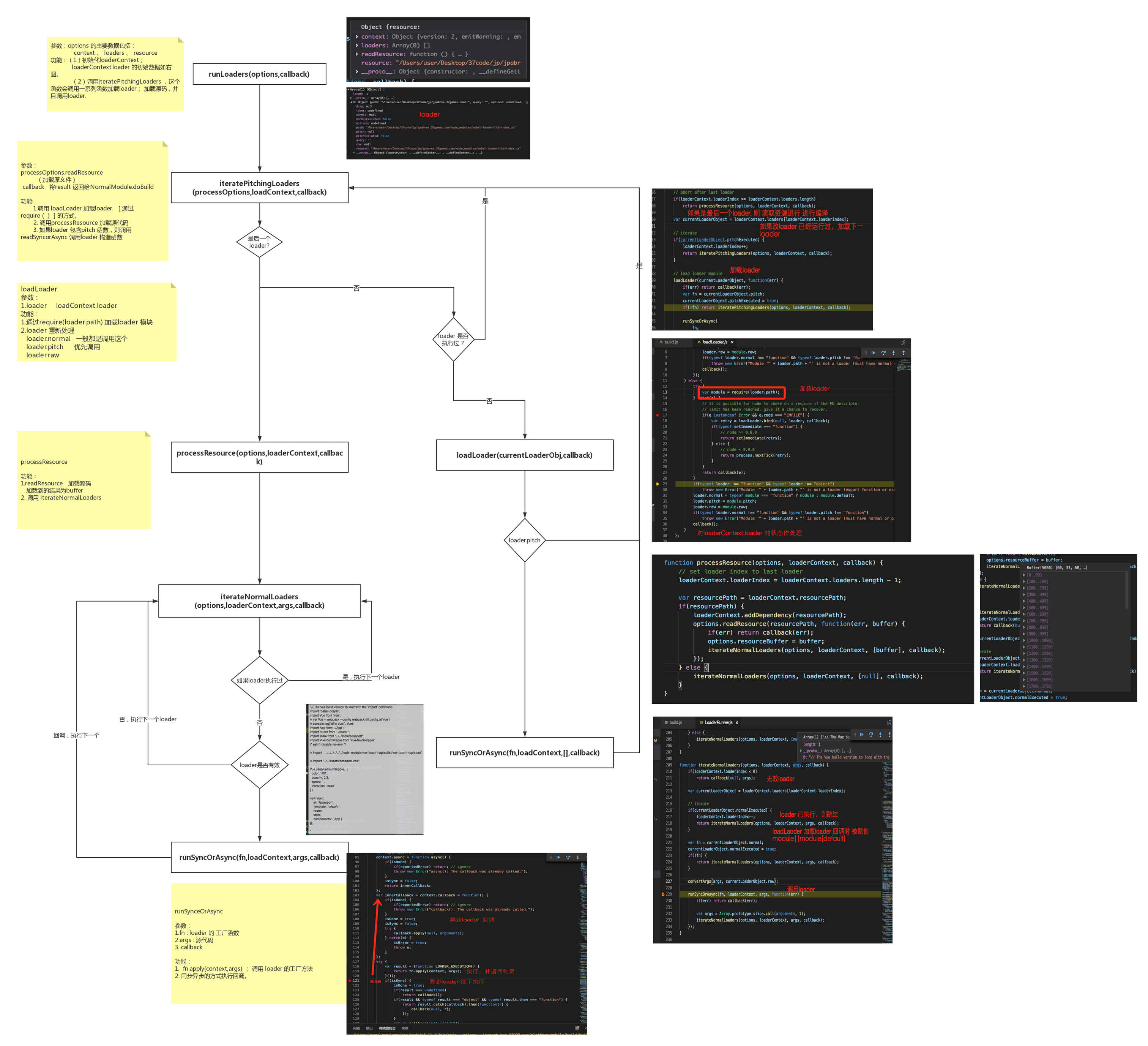Select the LoaderRunner.js editor tab
1148x1046 pixels.
pyautogui.click(x=717, y=722)
